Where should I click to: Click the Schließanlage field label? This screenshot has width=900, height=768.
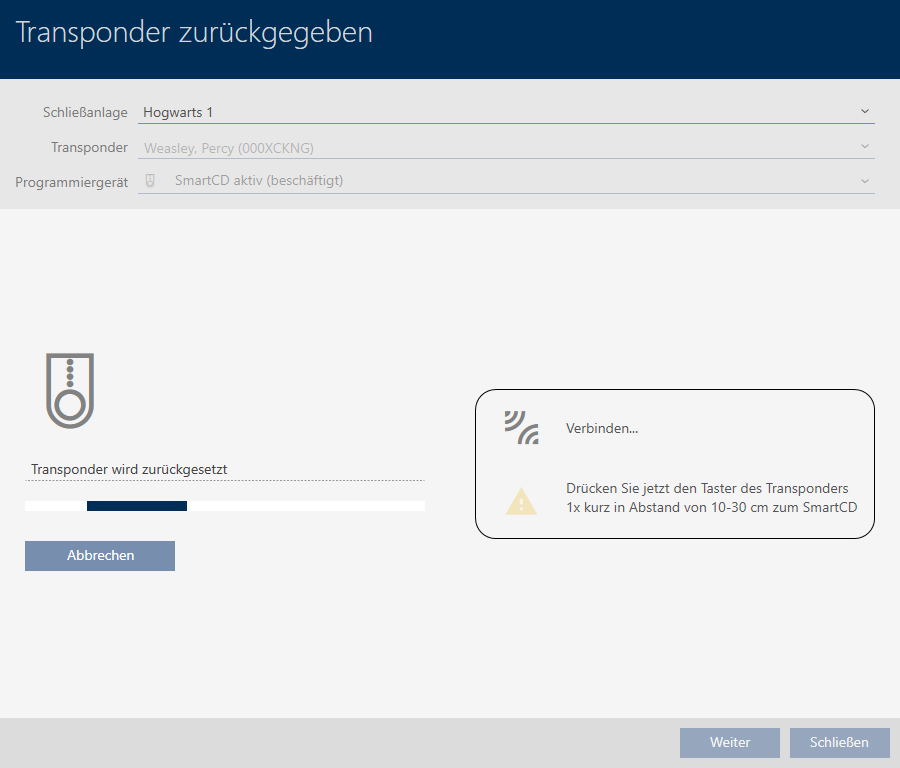[85, 113]
